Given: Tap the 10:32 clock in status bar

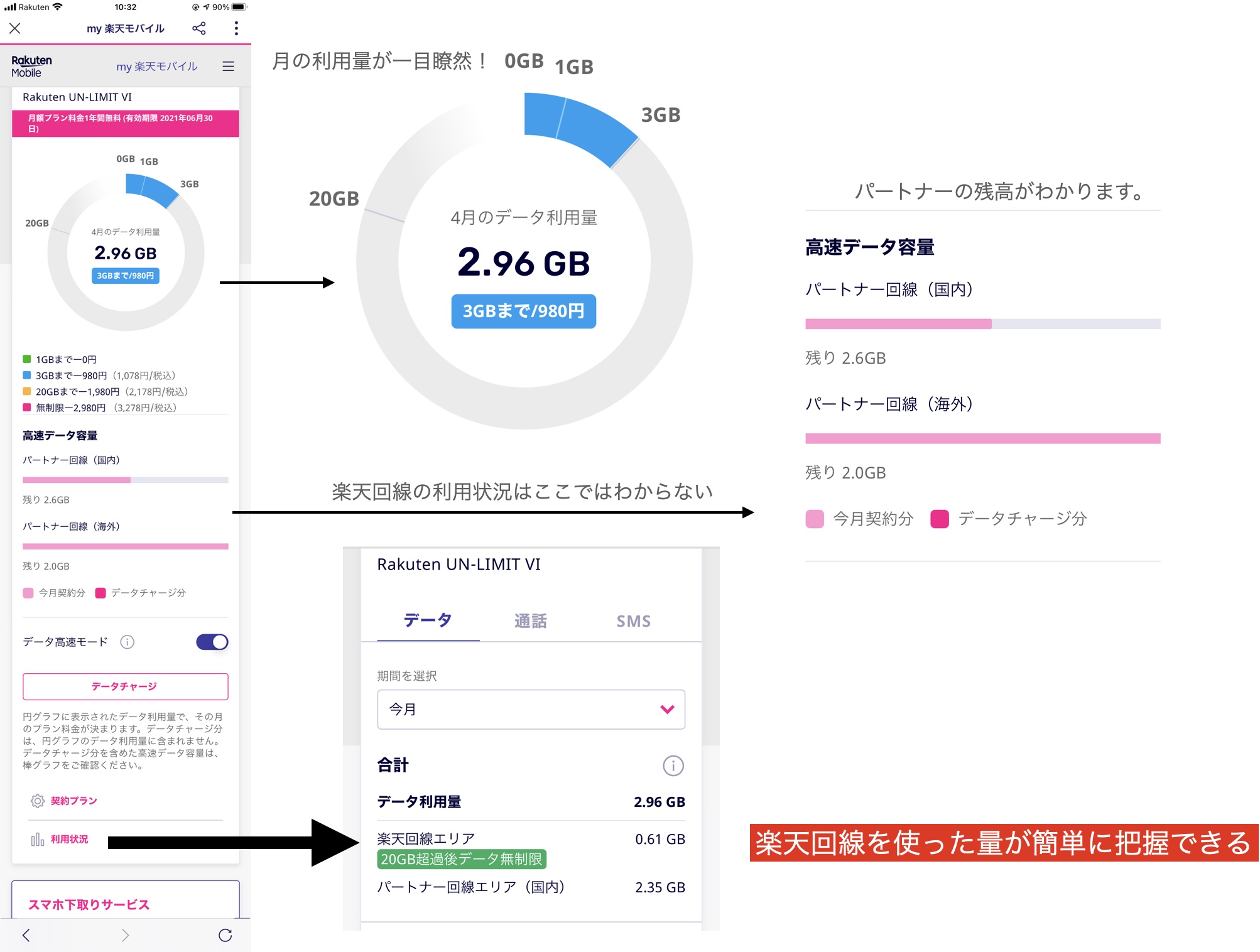Looking at the screenshot, I should pyautogui.click(x=126, y=7).
